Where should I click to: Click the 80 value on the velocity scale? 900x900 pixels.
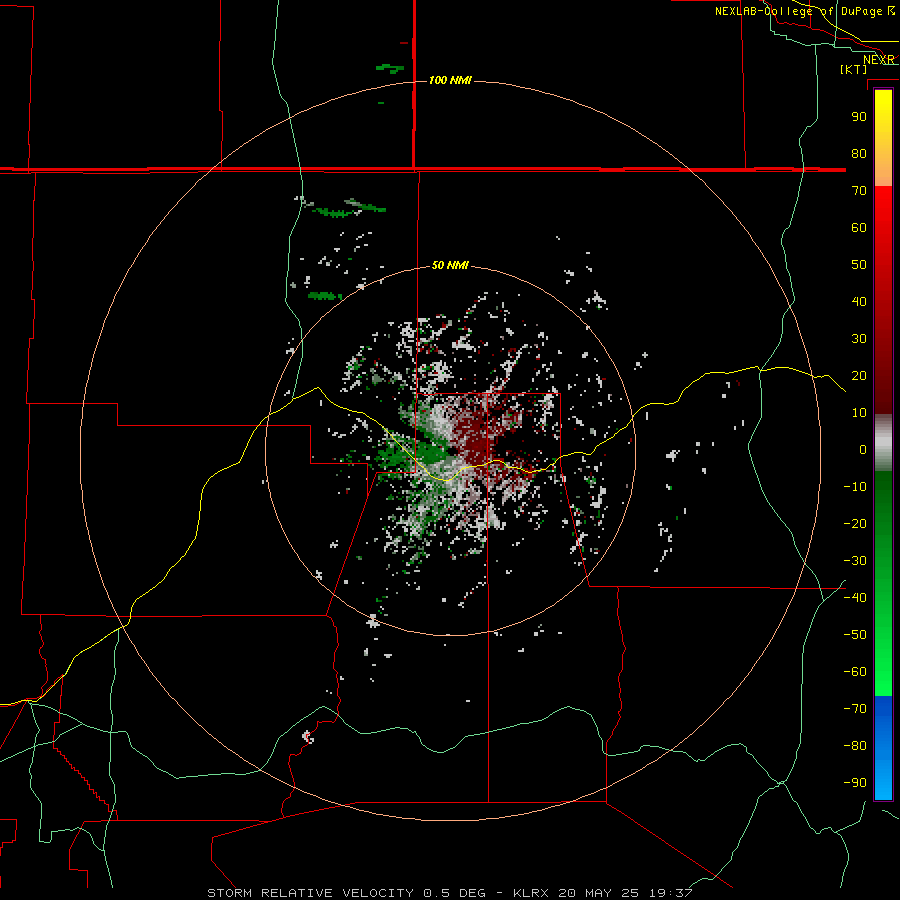tap(859, 153)
